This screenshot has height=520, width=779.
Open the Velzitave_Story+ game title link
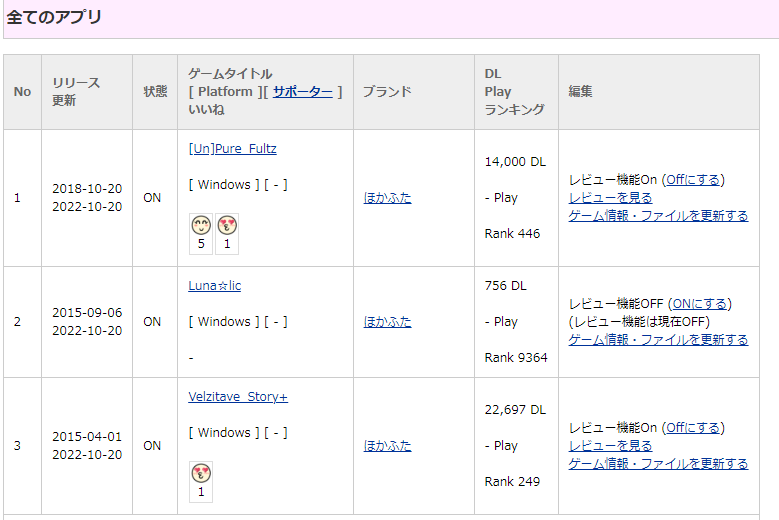238,397
